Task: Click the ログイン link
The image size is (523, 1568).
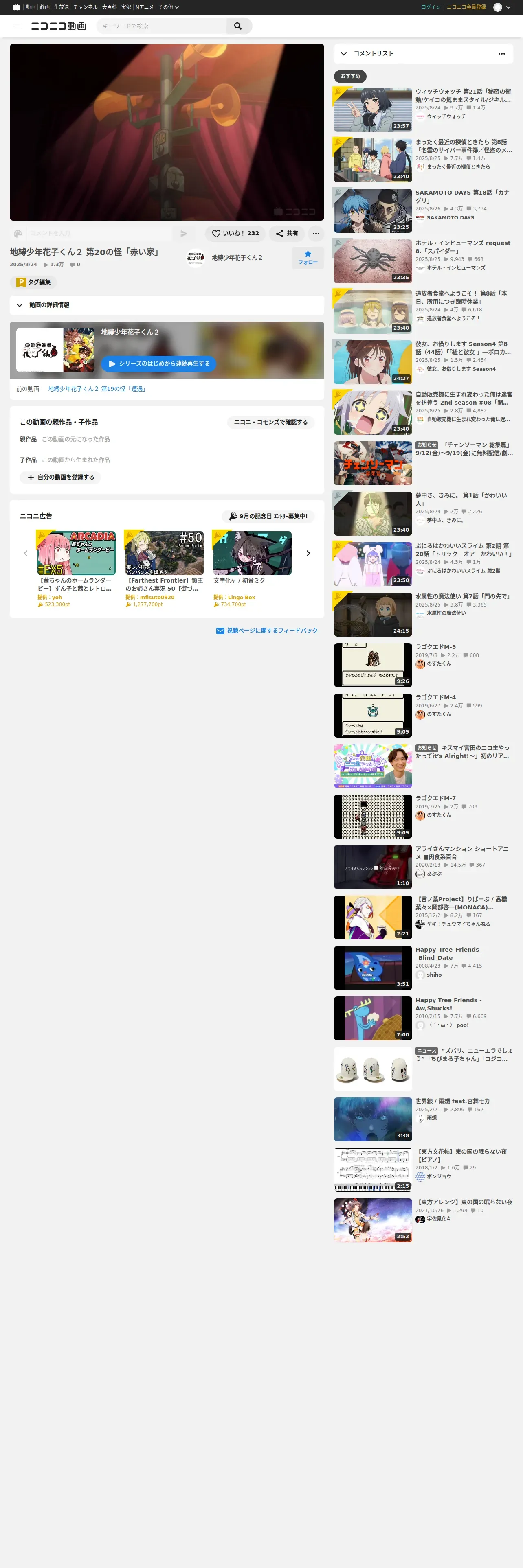Action: (x=431, y=7)
